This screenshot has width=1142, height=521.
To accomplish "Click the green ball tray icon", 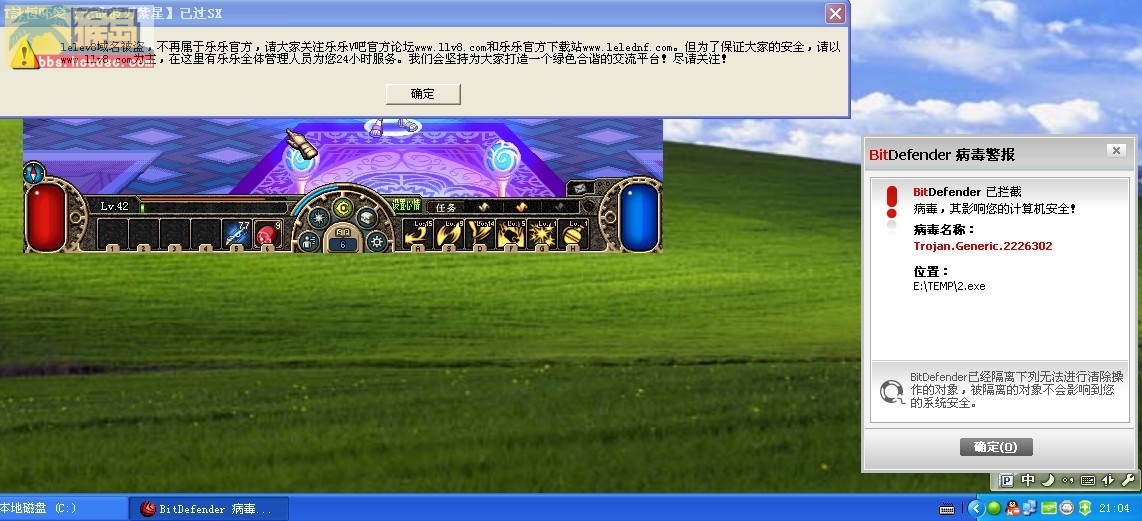I will click(993, 508).
